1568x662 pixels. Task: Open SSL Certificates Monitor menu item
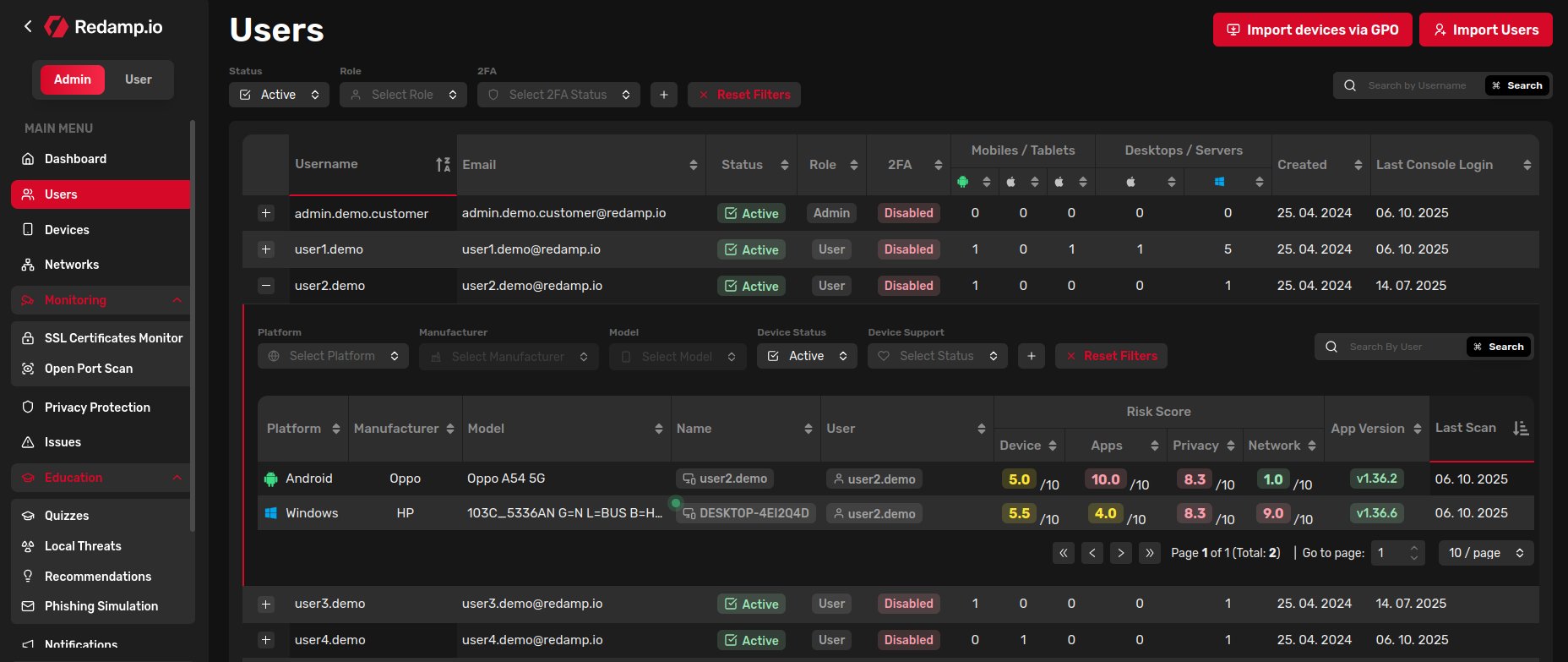(x=113, y=338)
